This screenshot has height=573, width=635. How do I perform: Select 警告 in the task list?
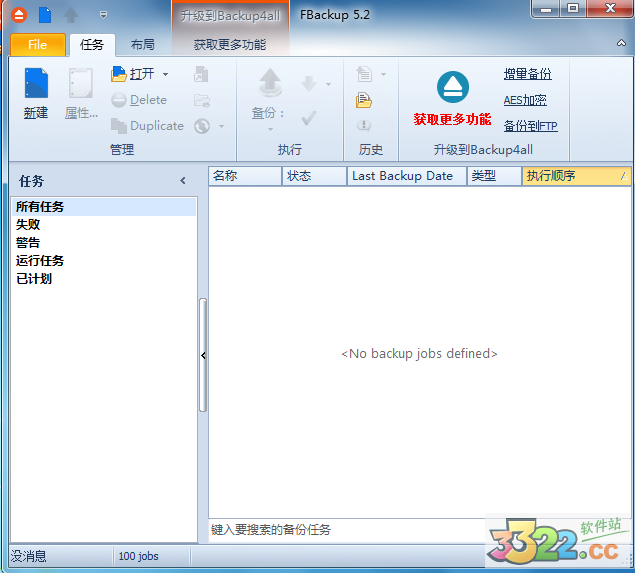coord(104,243)
